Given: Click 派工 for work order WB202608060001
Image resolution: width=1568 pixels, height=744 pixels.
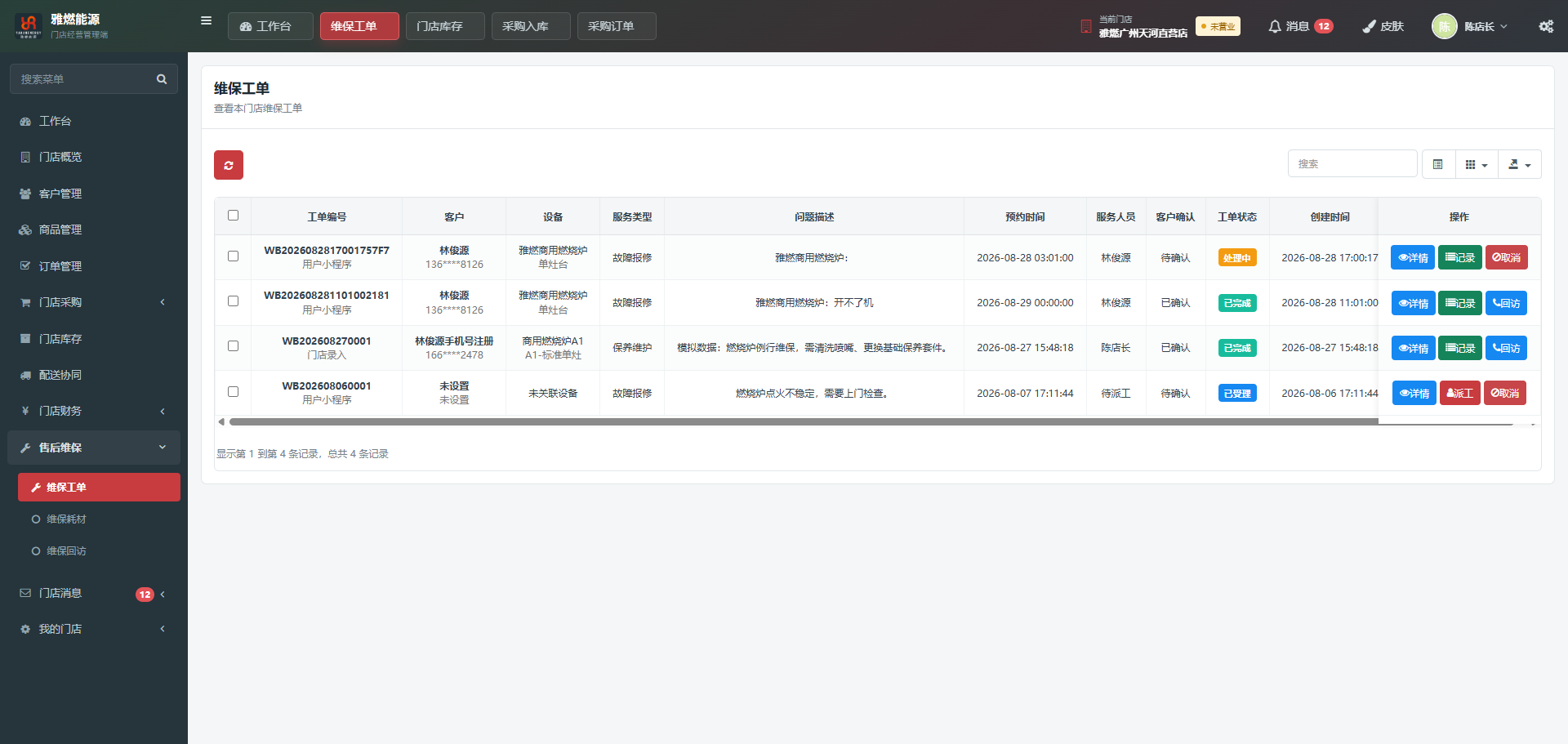Looking at the screenshot, I should [1460, 393].
